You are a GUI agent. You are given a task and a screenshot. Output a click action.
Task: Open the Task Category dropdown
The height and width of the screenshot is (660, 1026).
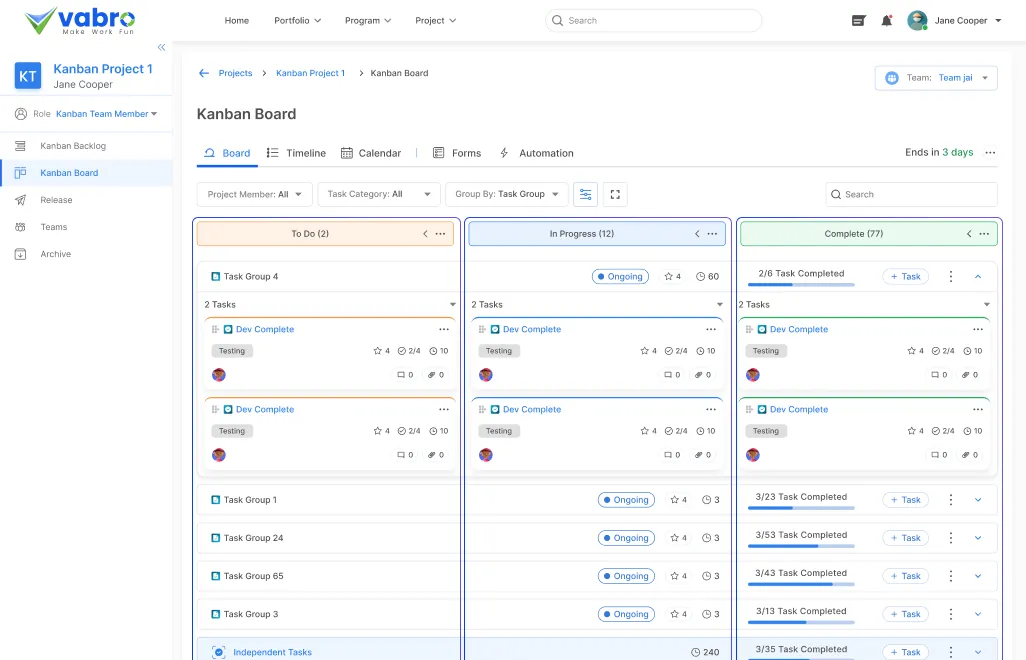[x=378, y=194]
